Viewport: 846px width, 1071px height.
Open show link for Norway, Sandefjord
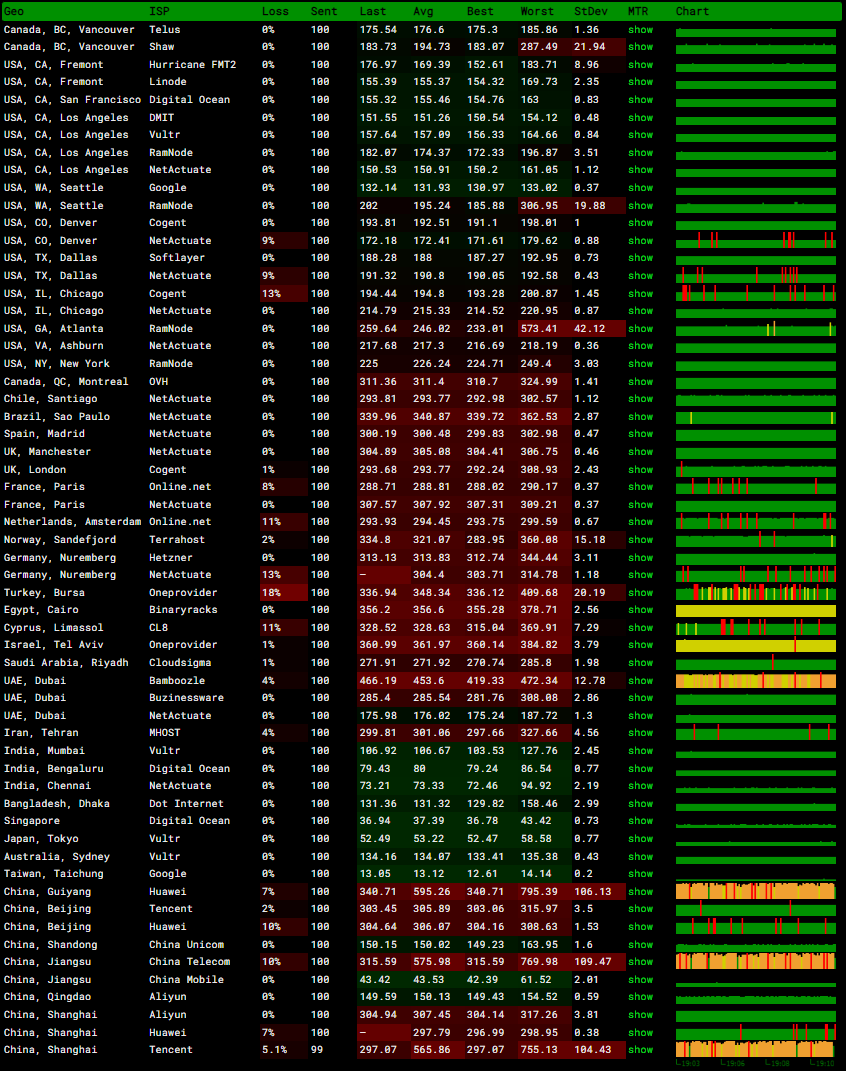[640, 540]
